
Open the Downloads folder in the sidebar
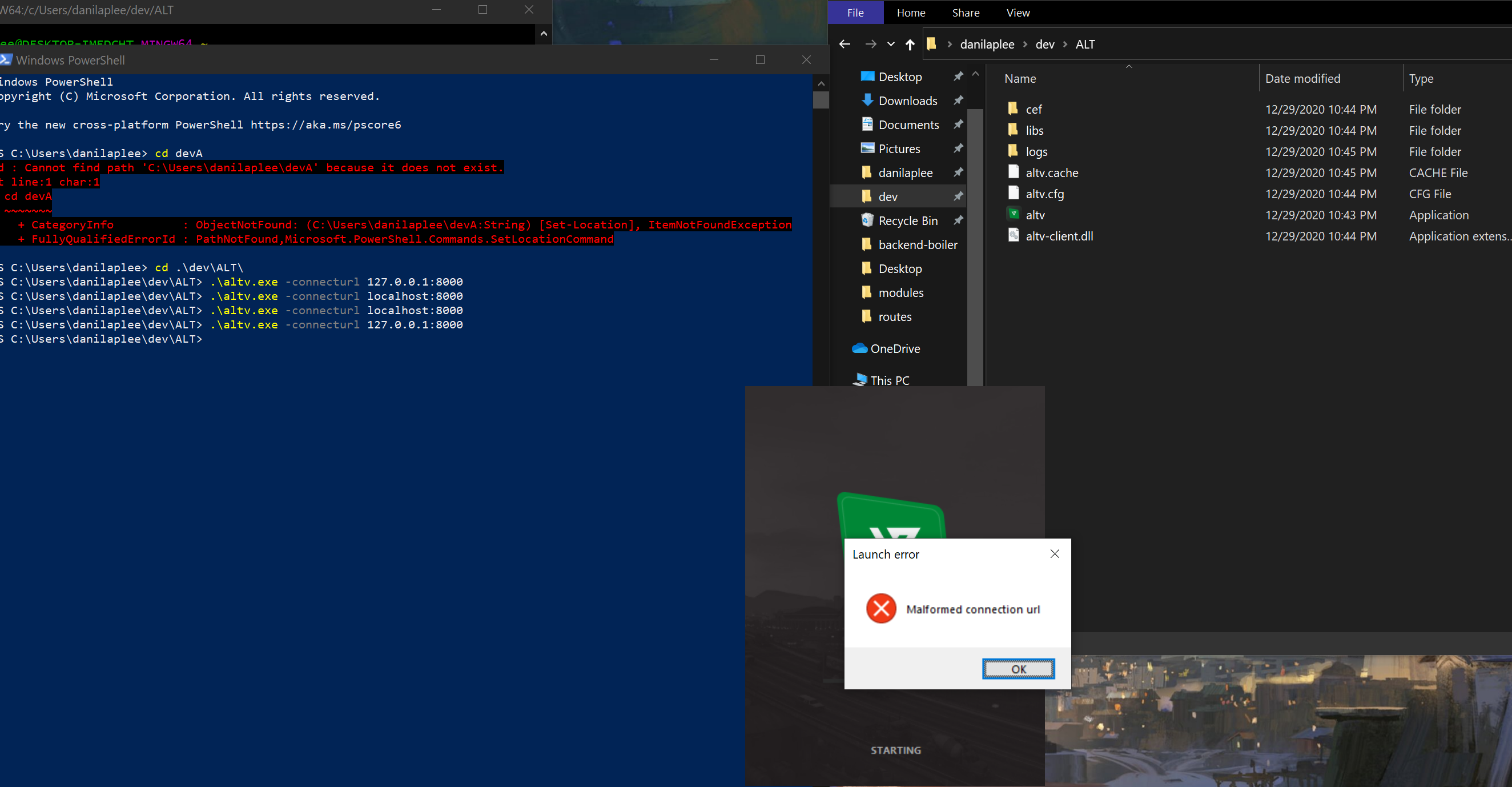pyautogui.click(x=908, y=100)
